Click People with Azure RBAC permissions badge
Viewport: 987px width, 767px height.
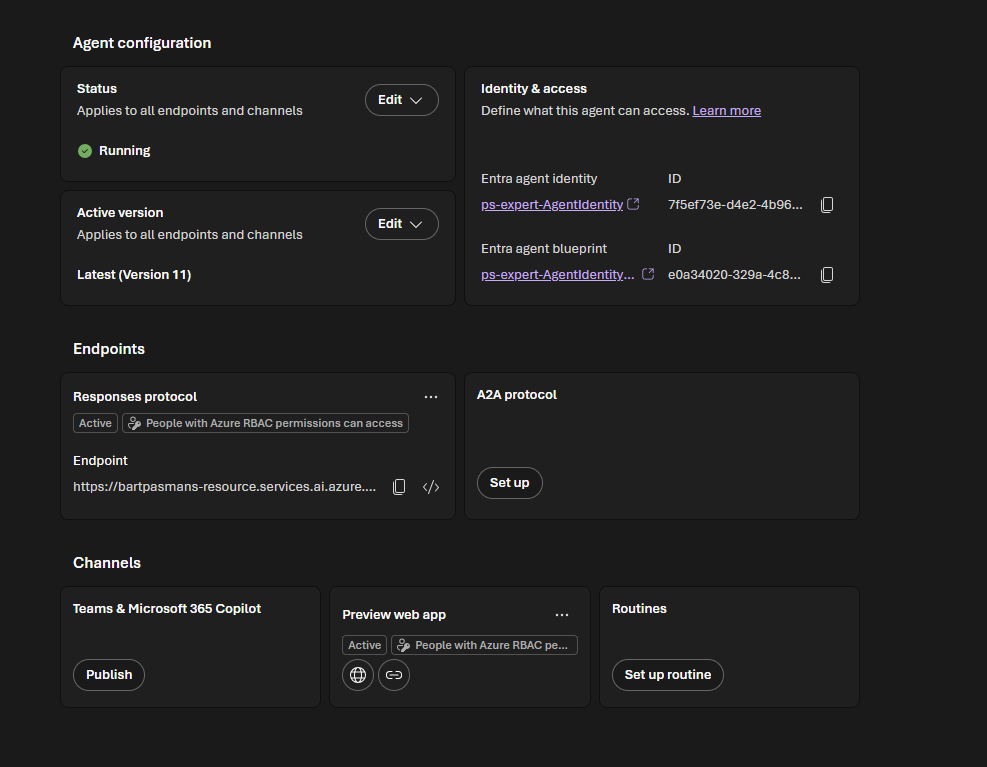point(266,423)
